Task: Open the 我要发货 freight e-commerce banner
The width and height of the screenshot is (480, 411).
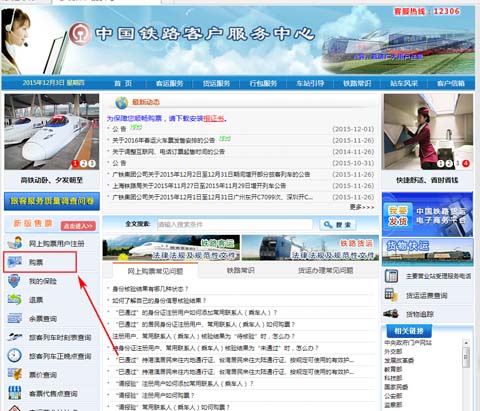Action: tap(427, 214)
